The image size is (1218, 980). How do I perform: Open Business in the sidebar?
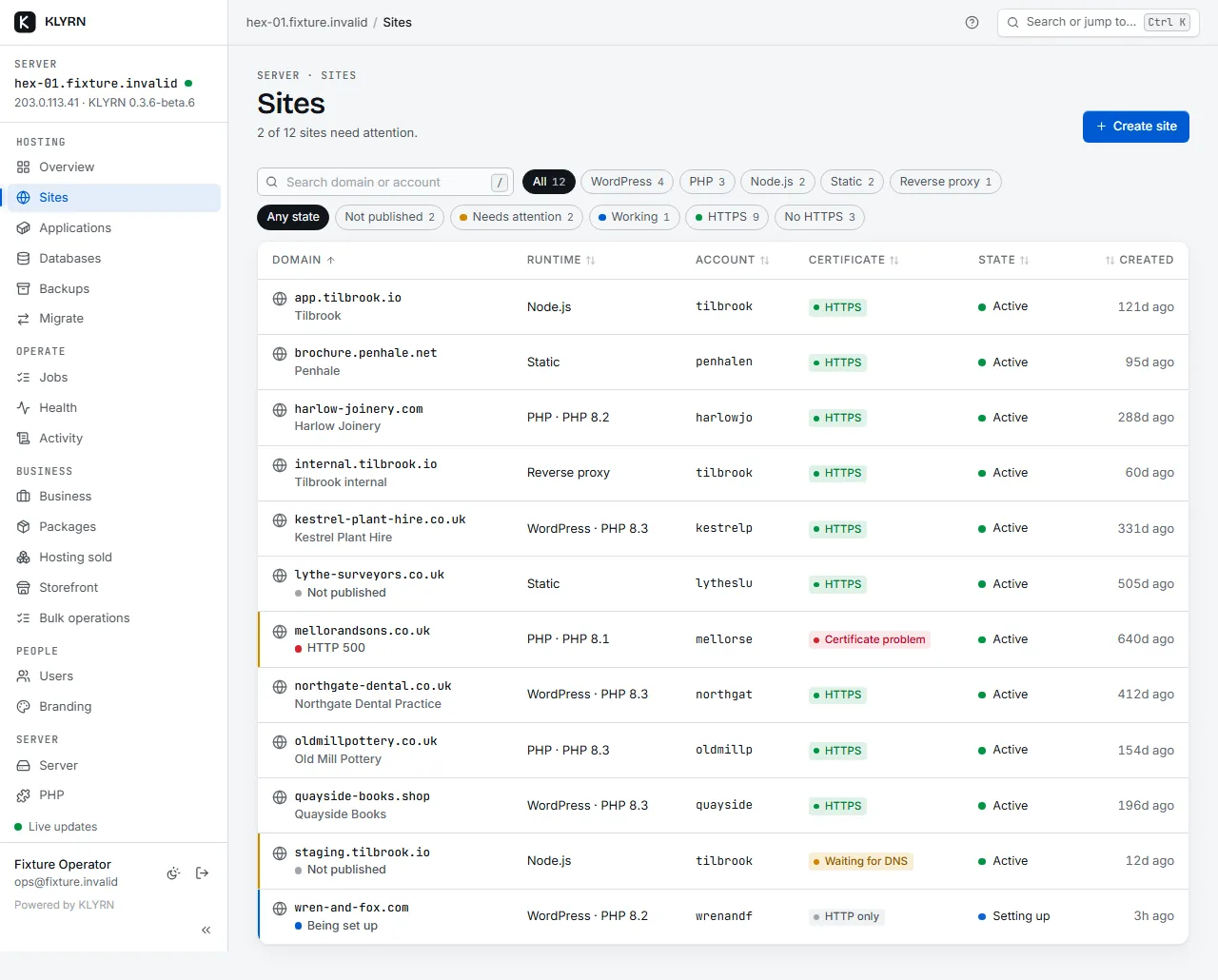pyautogui.click(x=114, y=497)
